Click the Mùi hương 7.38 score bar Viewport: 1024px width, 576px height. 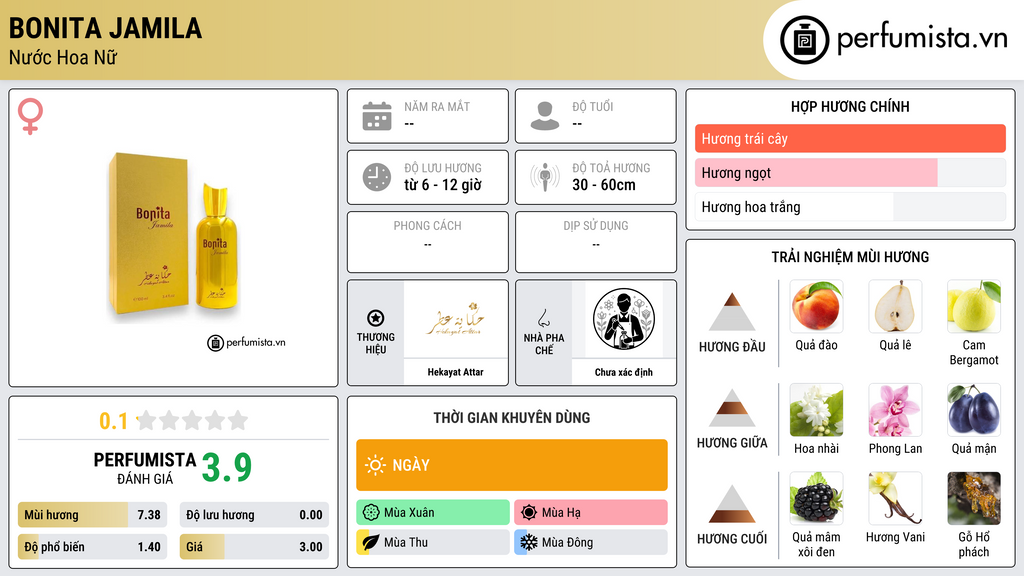tap(92, 515)
